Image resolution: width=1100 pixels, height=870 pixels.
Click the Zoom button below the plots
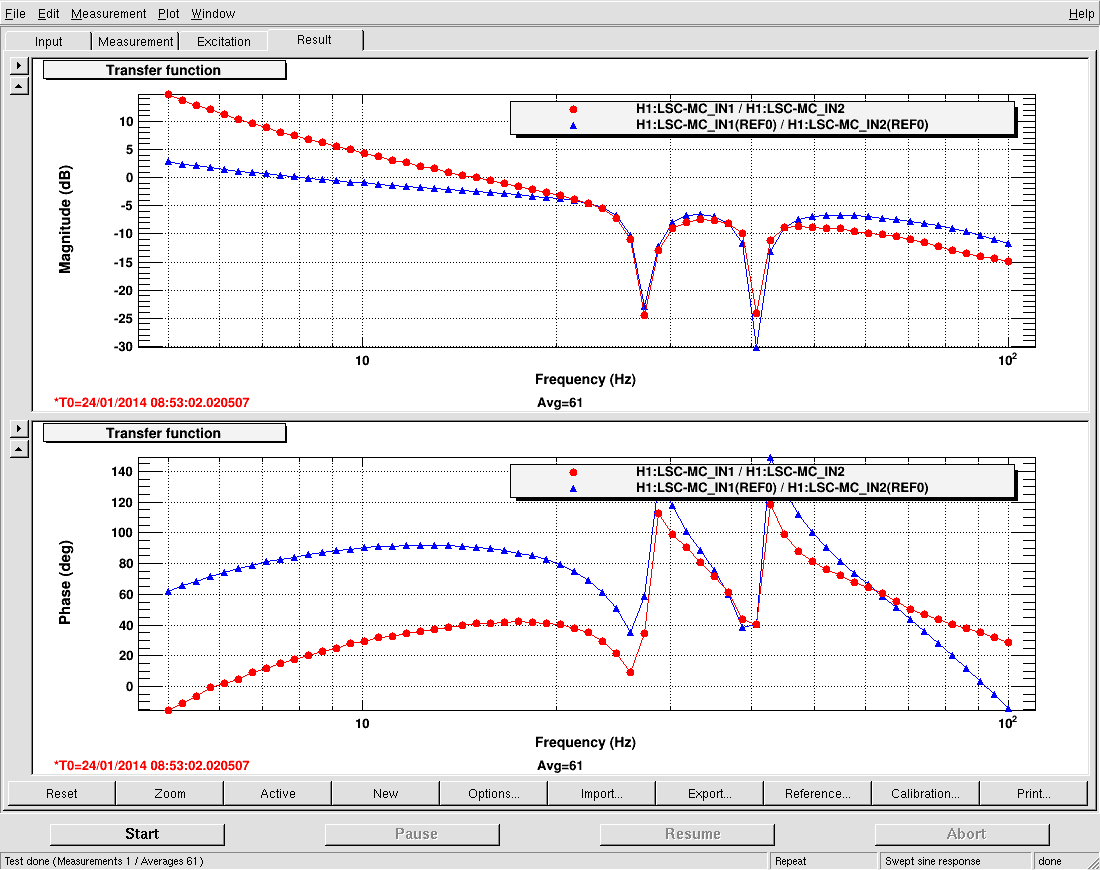[170, 793]
